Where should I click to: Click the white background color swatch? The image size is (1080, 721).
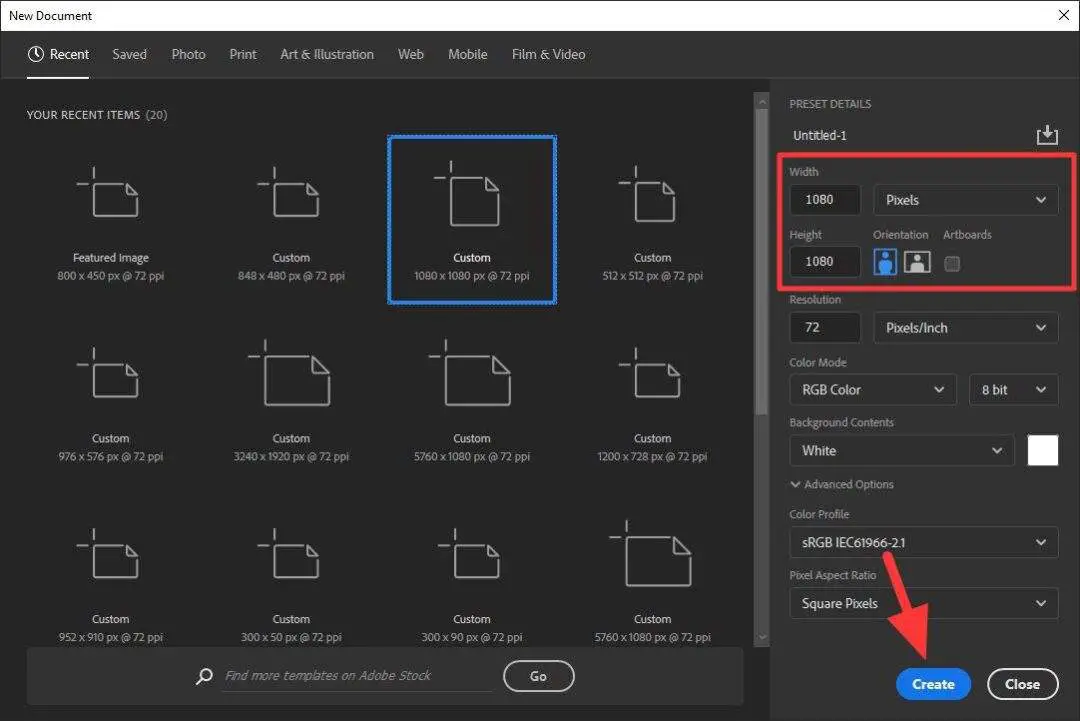[x=1042, y=450]
